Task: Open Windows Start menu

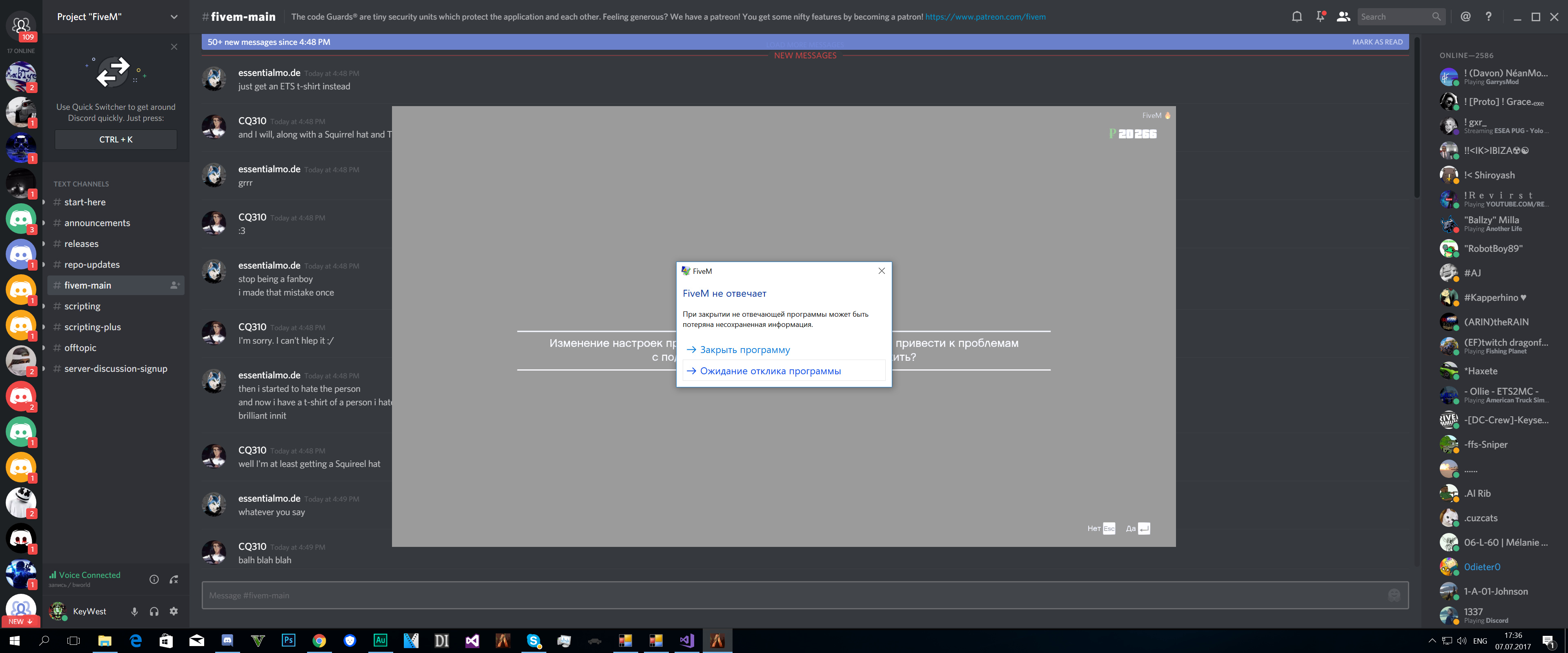Action: [x=15, y=640]
